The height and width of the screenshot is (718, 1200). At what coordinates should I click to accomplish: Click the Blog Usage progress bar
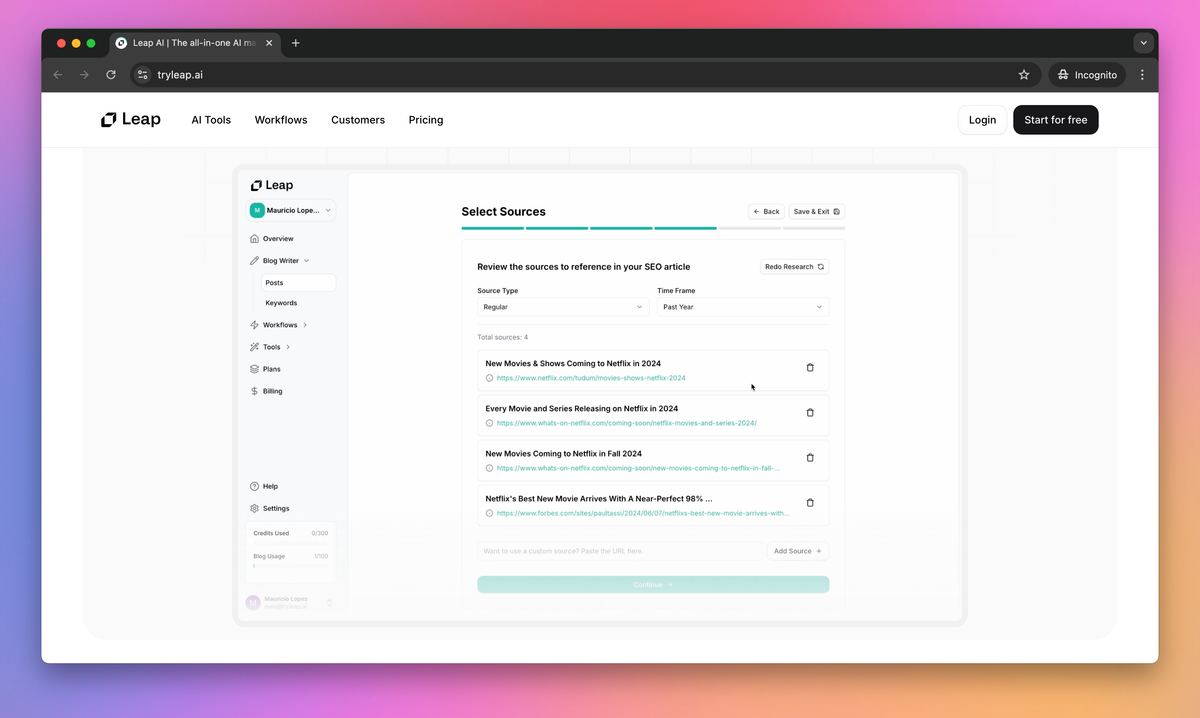pos(291,566)
